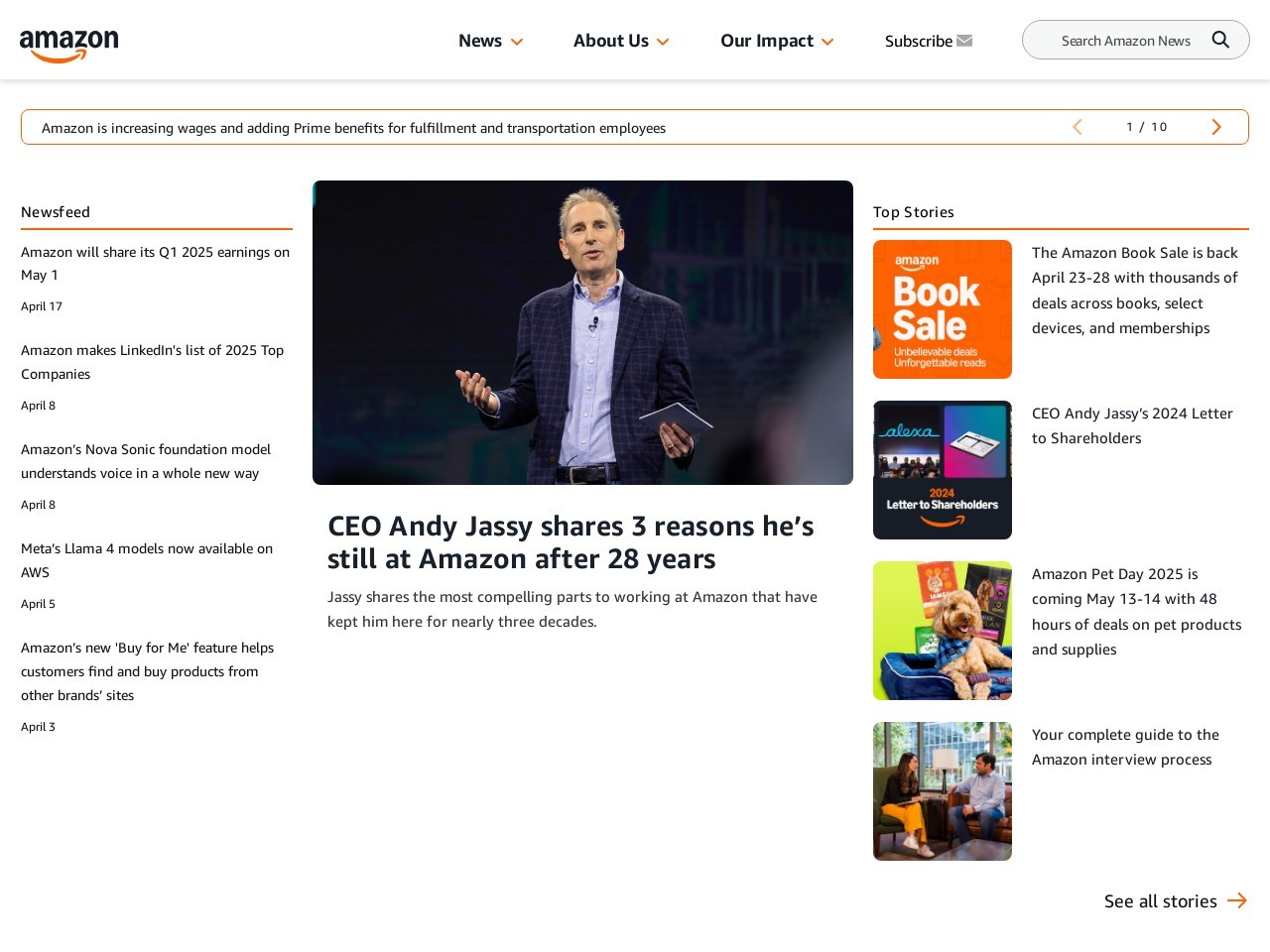
Task: Open the News menu item
Action: [480, 41]
